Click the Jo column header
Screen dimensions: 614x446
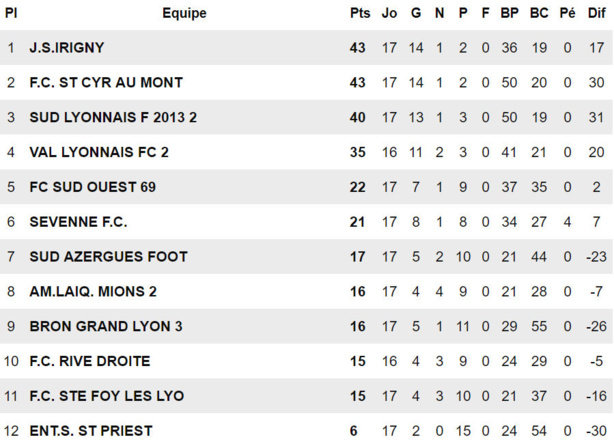(x=390, y=13)
